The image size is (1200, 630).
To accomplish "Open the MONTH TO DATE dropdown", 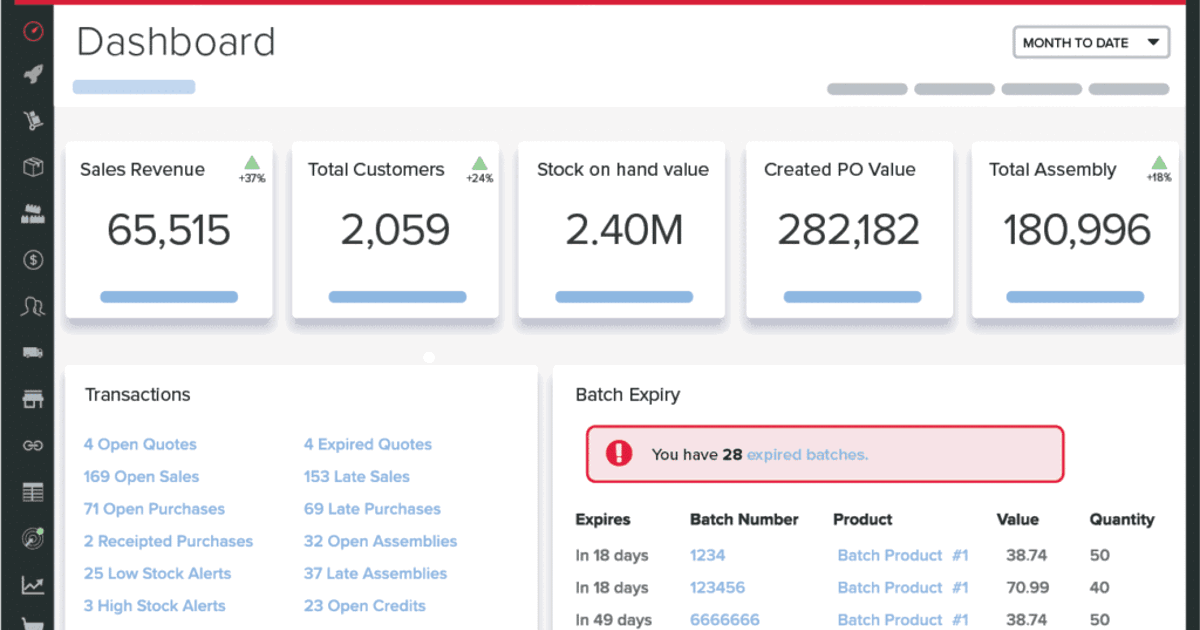I will [x=1090, y=42].
